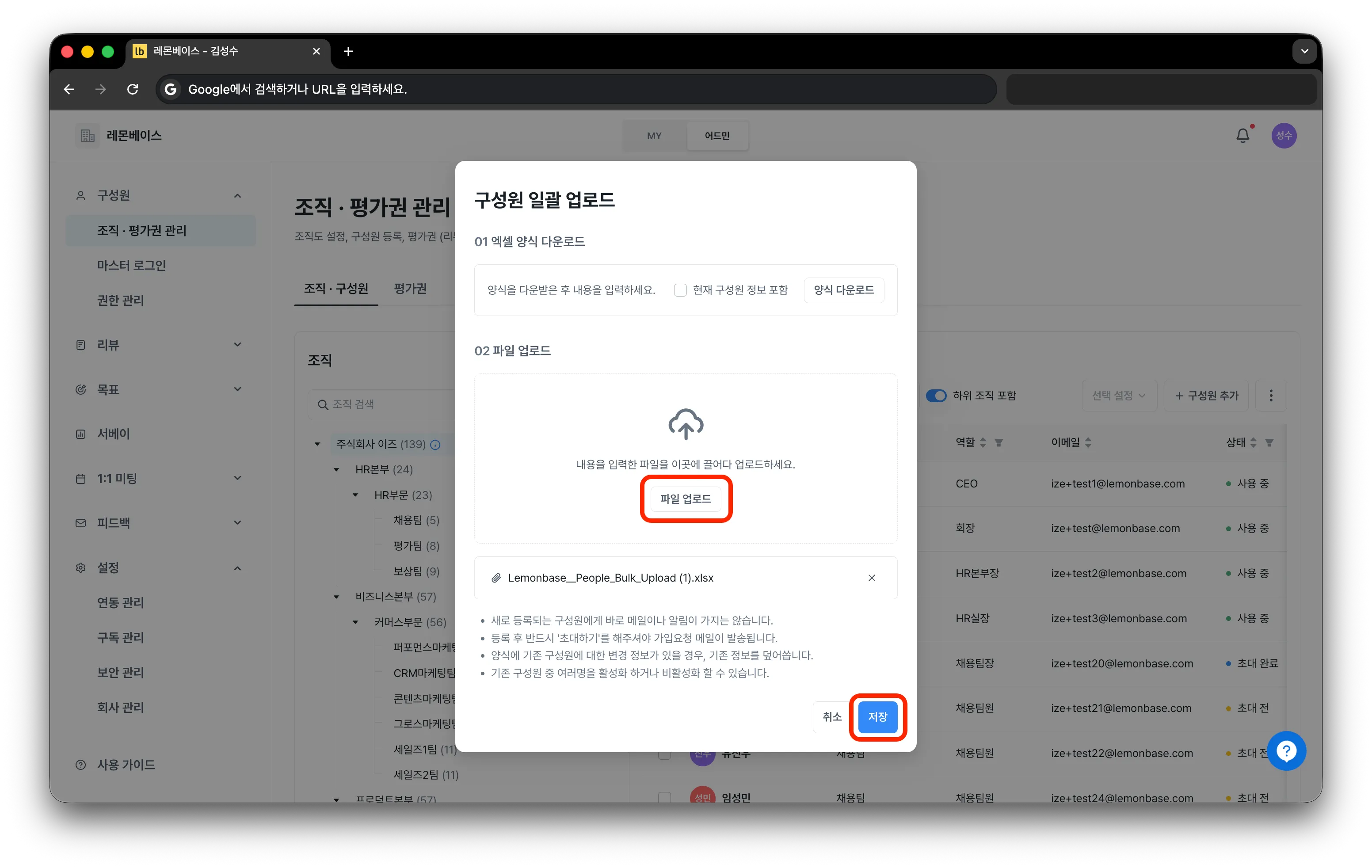Open the 조직 · 구성원 tab

(x=336, y=289)
